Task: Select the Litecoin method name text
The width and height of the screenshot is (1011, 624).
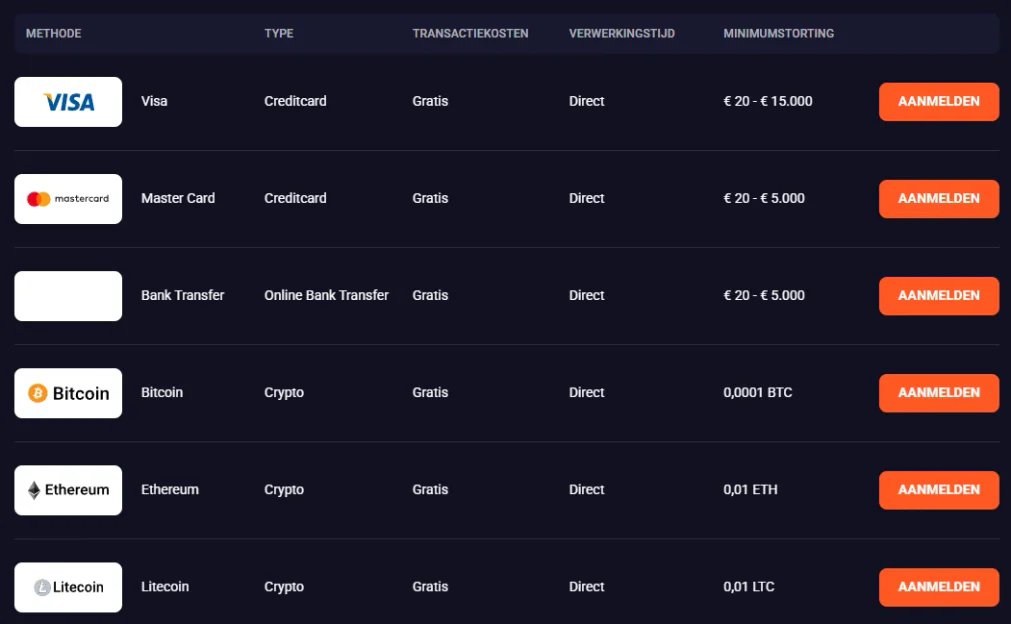Action: pyautogui.click(x=165, y=587)
